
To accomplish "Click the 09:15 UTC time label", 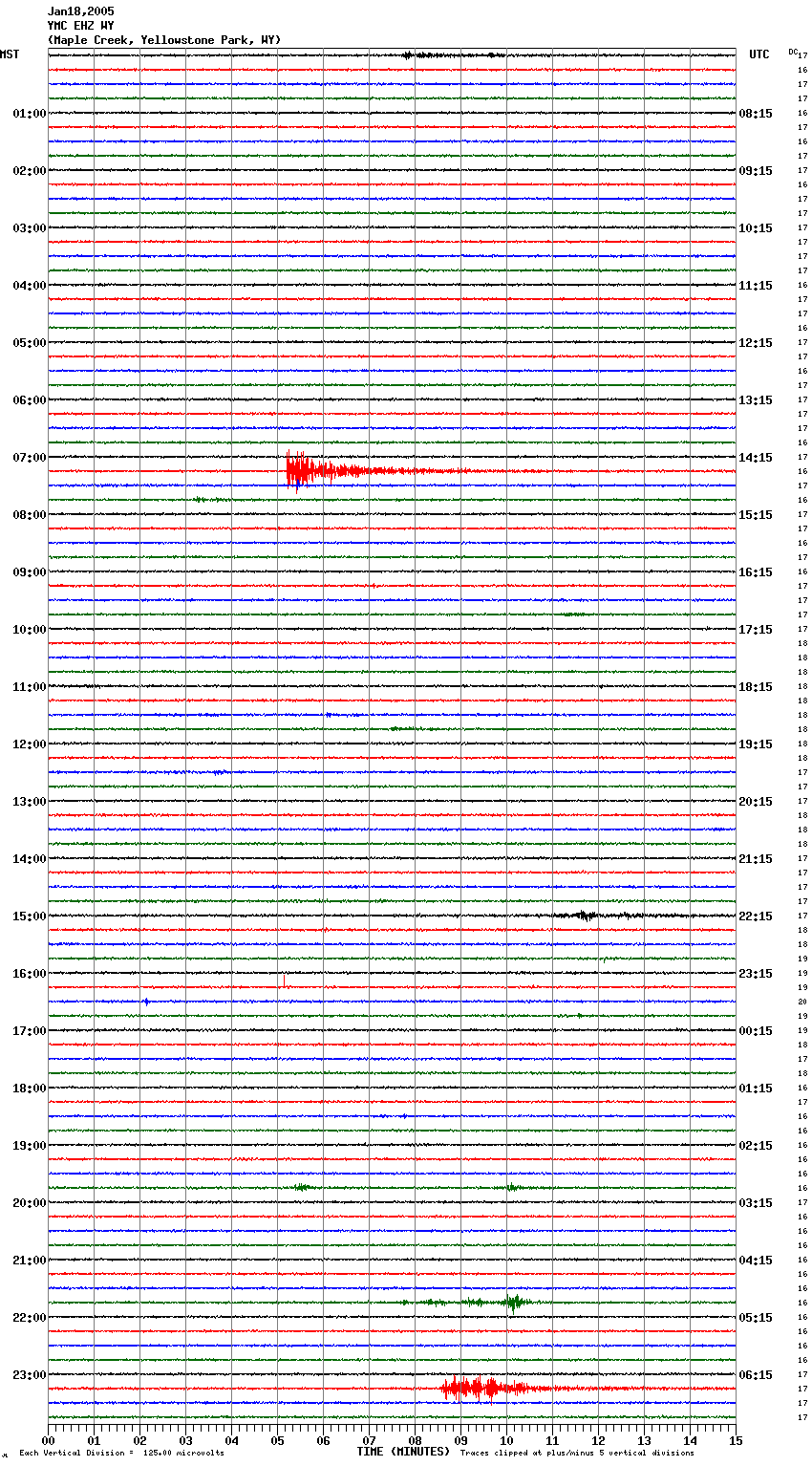I will [x=756, y=171].
